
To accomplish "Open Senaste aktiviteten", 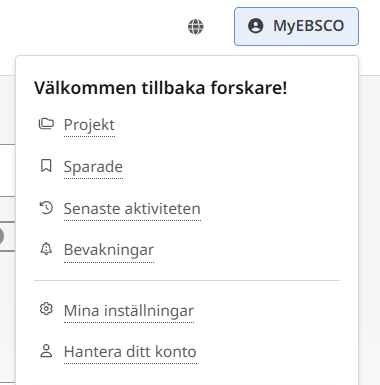I will point(132,209).
